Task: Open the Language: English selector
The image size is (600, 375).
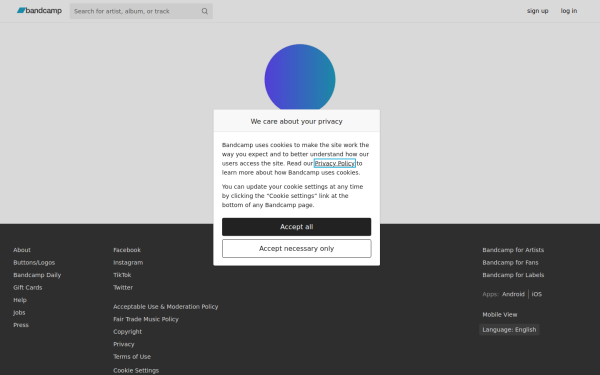Action: pyautogui.click(x=509, y=330)
